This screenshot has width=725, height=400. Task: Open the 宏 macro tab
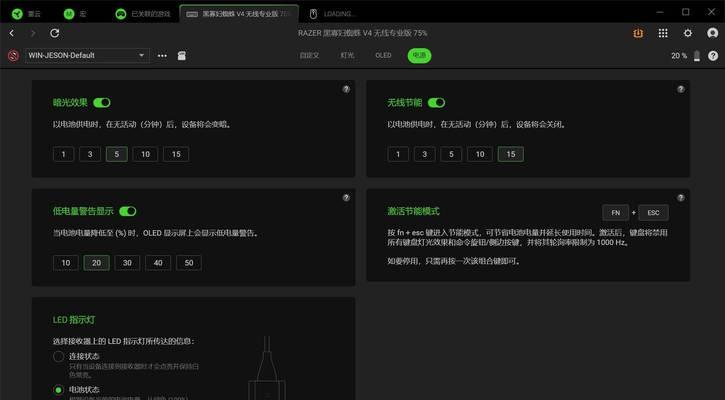click(x=75, y=14)
